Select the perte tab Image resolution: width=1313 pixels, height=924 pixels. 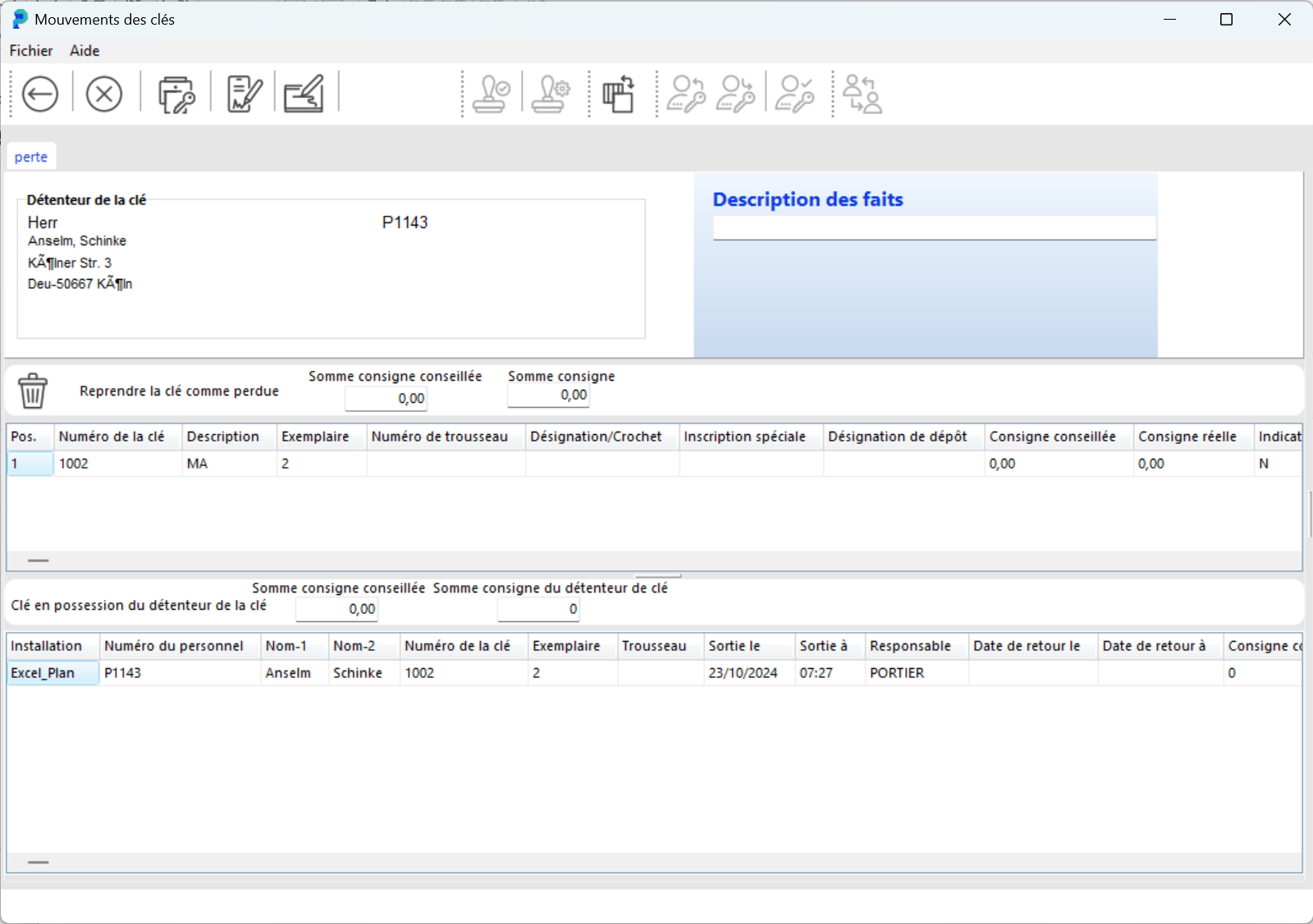(x=31, y=157)
